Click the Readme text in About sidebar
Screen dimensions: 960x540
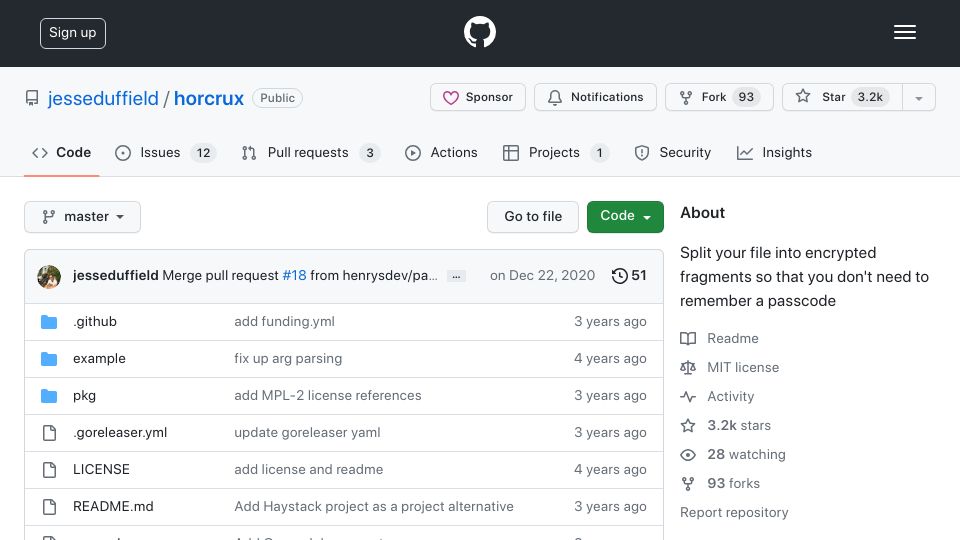(x=733, y=339)
